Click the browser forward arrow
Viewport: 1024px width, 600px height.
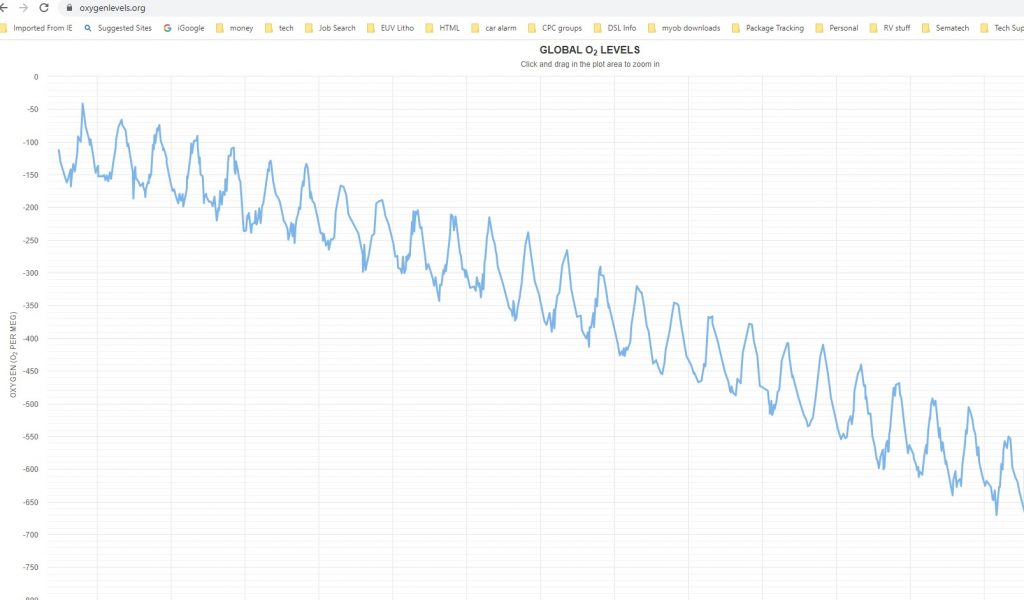pos(23,8)
